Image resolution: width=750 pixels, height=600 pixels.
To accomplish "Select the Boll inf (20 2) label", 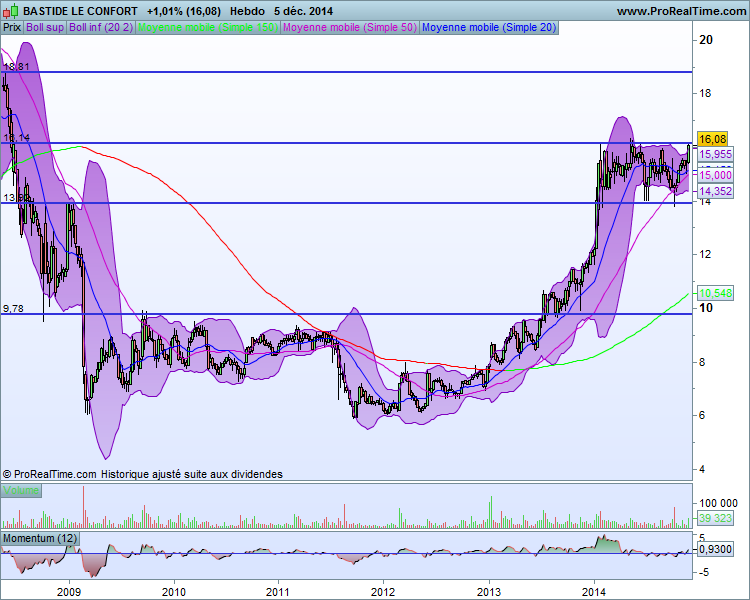I will point(101,27).
